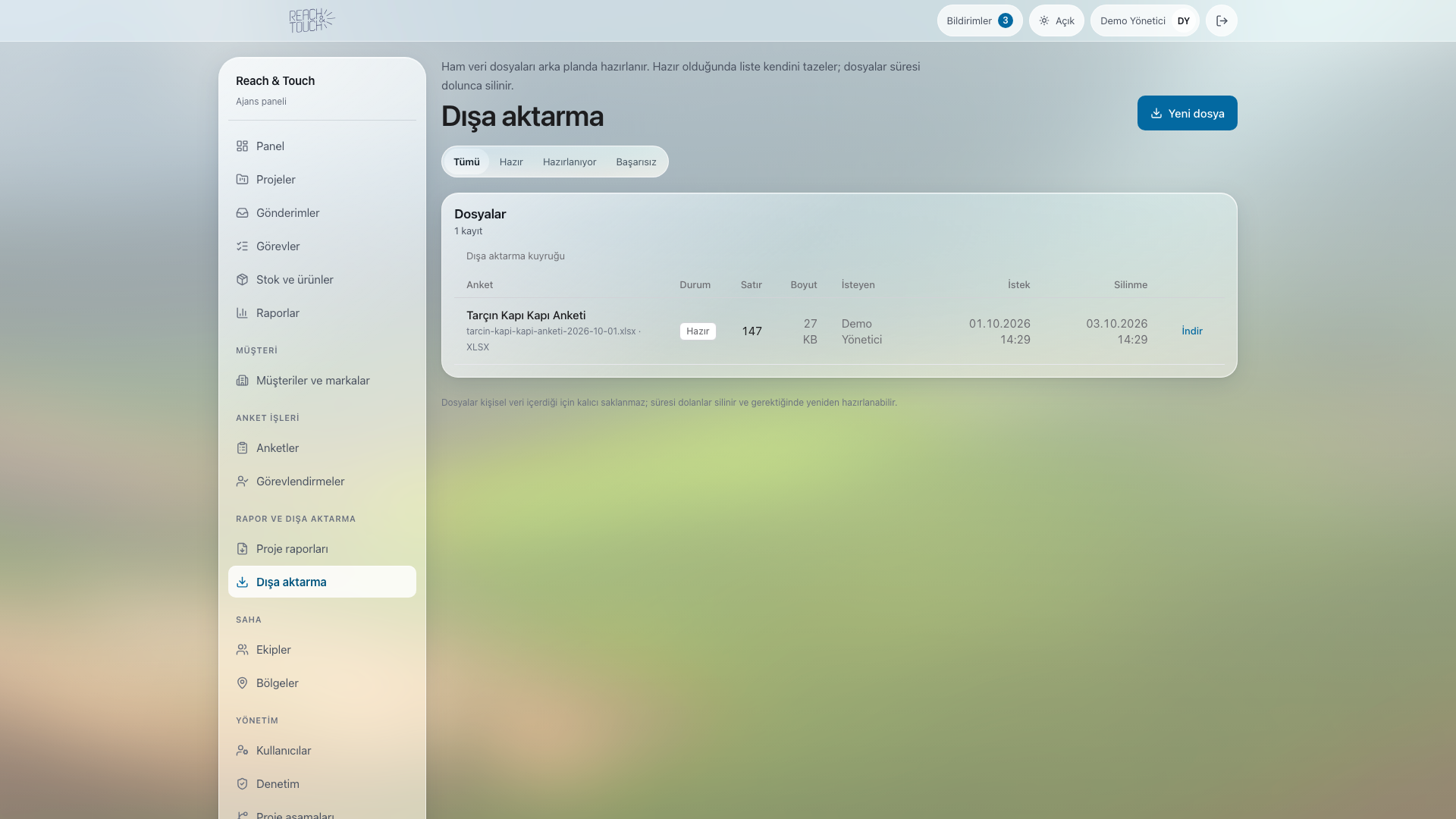Click the Kullanıcılar user settings icon
The height and width of the screenshot is (819, 1456).
coord(242,750)
